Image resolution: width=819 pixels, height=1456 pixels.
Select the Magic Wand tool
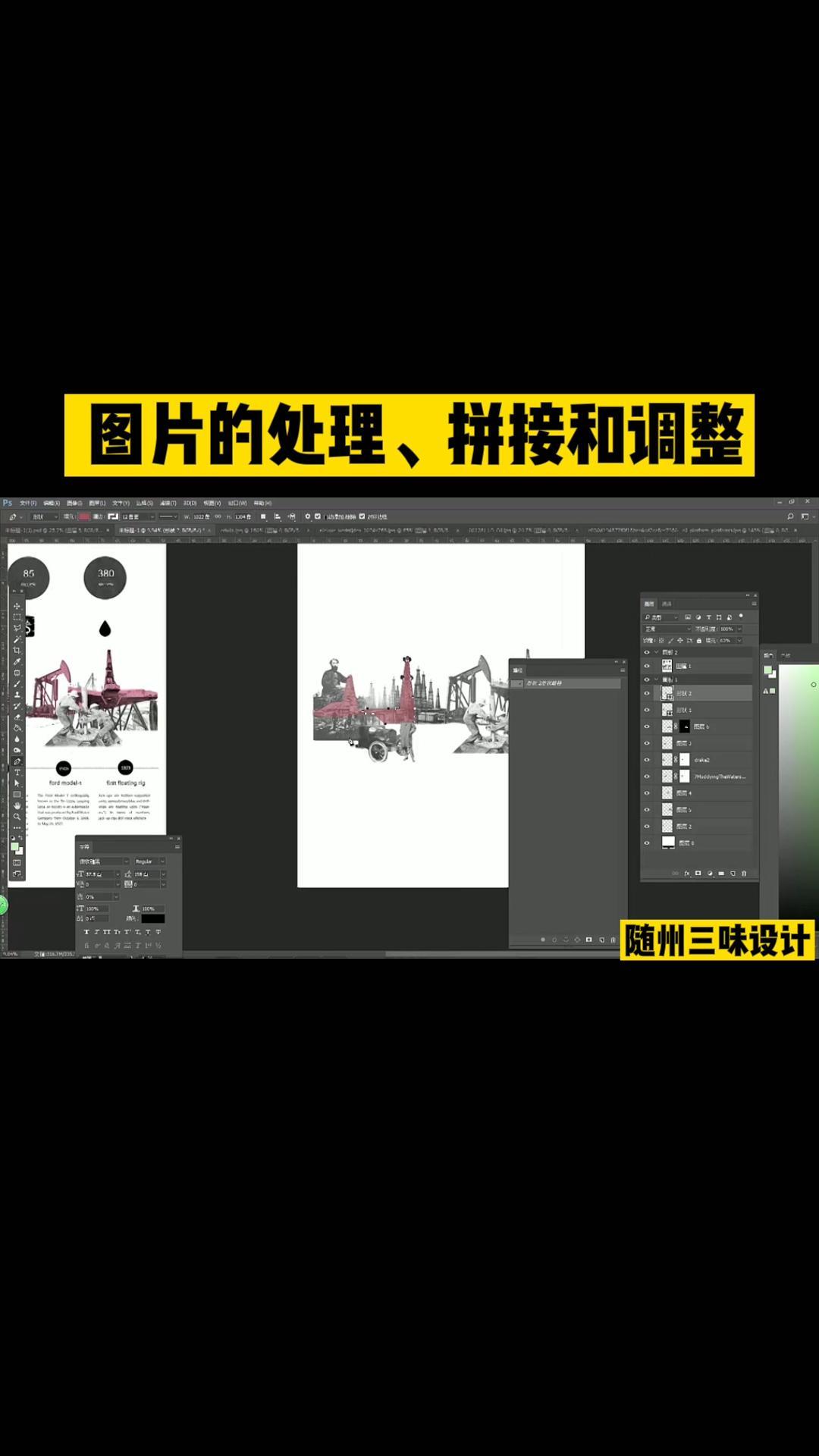17,639
